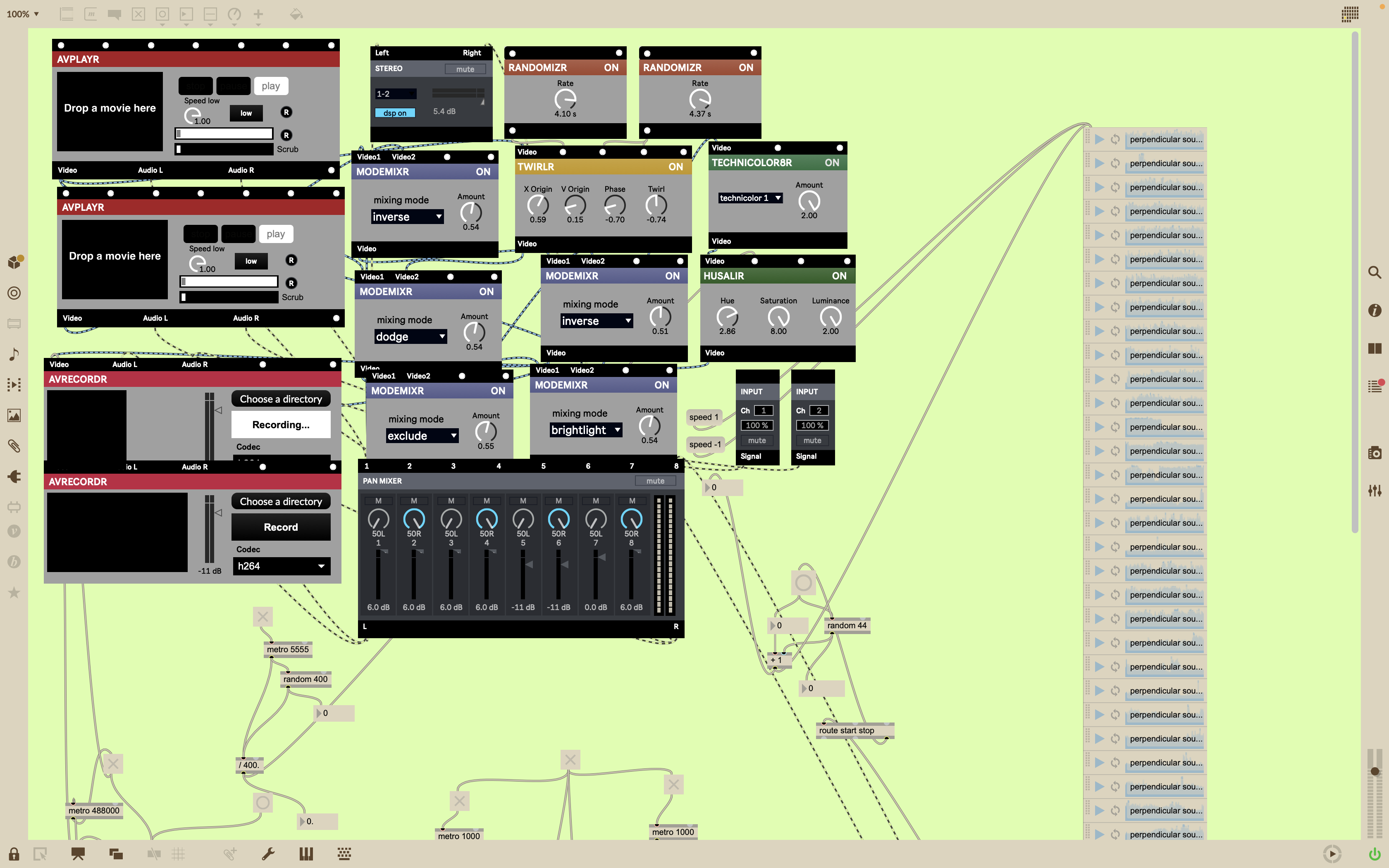
Task: Click Choose a directory in the upper AVRECORDR
Action: pos(281,399)
